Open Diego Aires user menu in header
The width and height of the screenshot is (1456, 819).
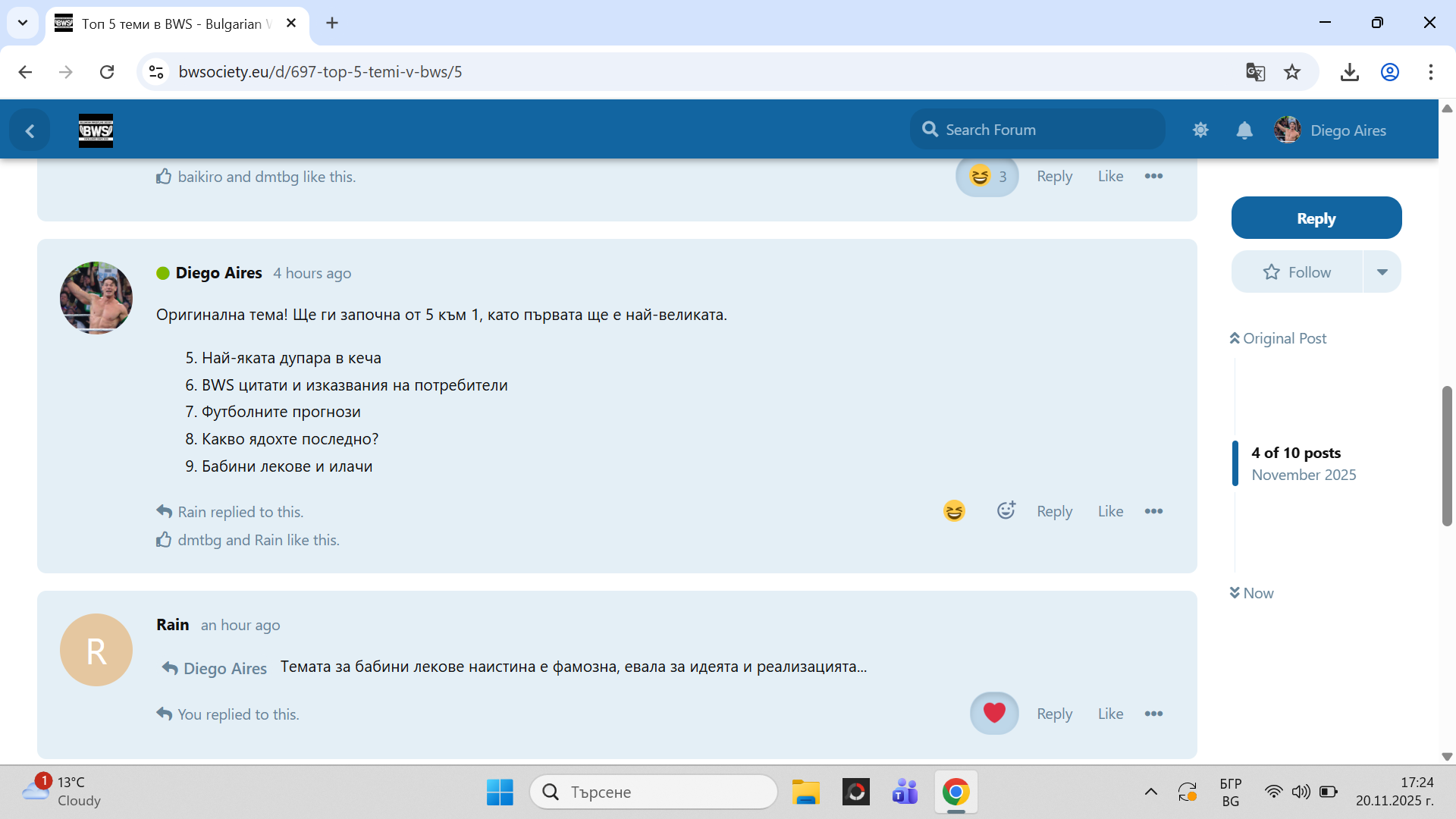click(1332, 130)
